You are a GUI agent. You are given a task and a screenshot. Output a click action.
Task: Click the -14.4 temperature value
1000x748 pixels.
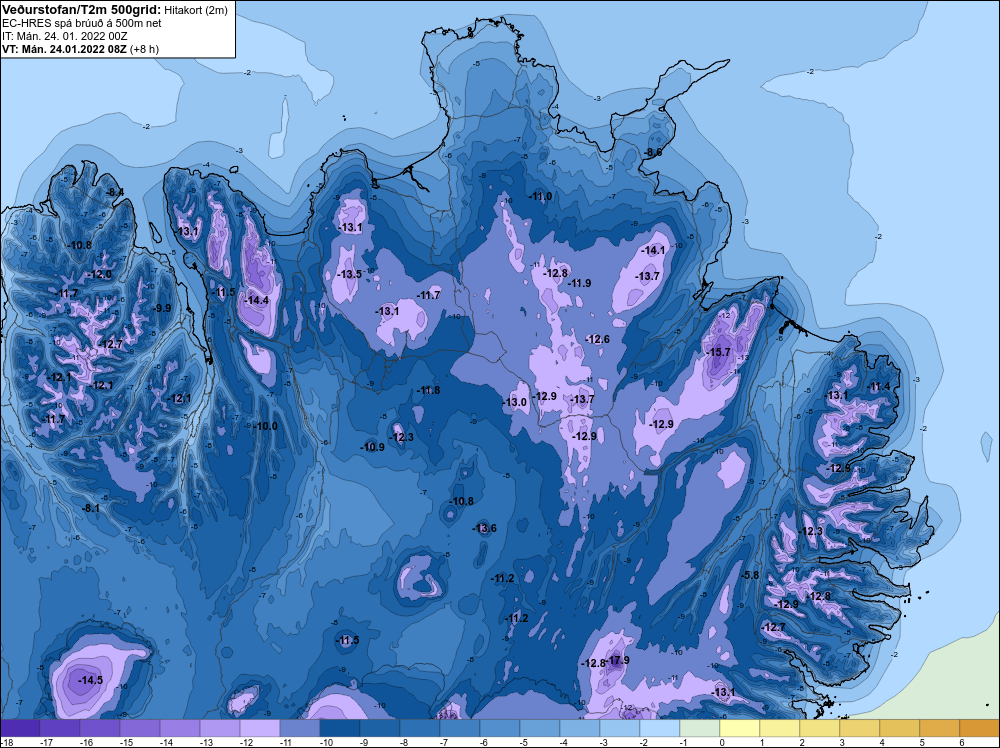pos(256,300)
